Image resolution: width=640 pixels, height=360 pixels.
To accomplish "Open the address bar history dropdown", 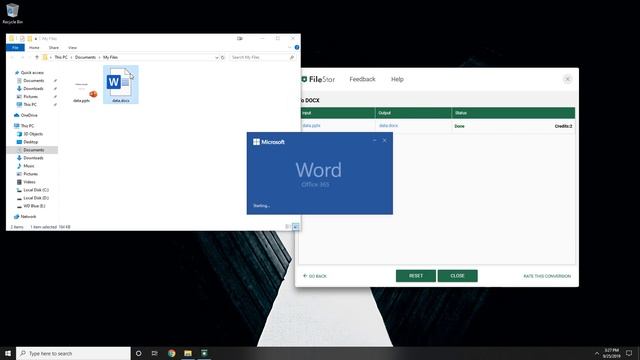I will click(x=217, y=58).
